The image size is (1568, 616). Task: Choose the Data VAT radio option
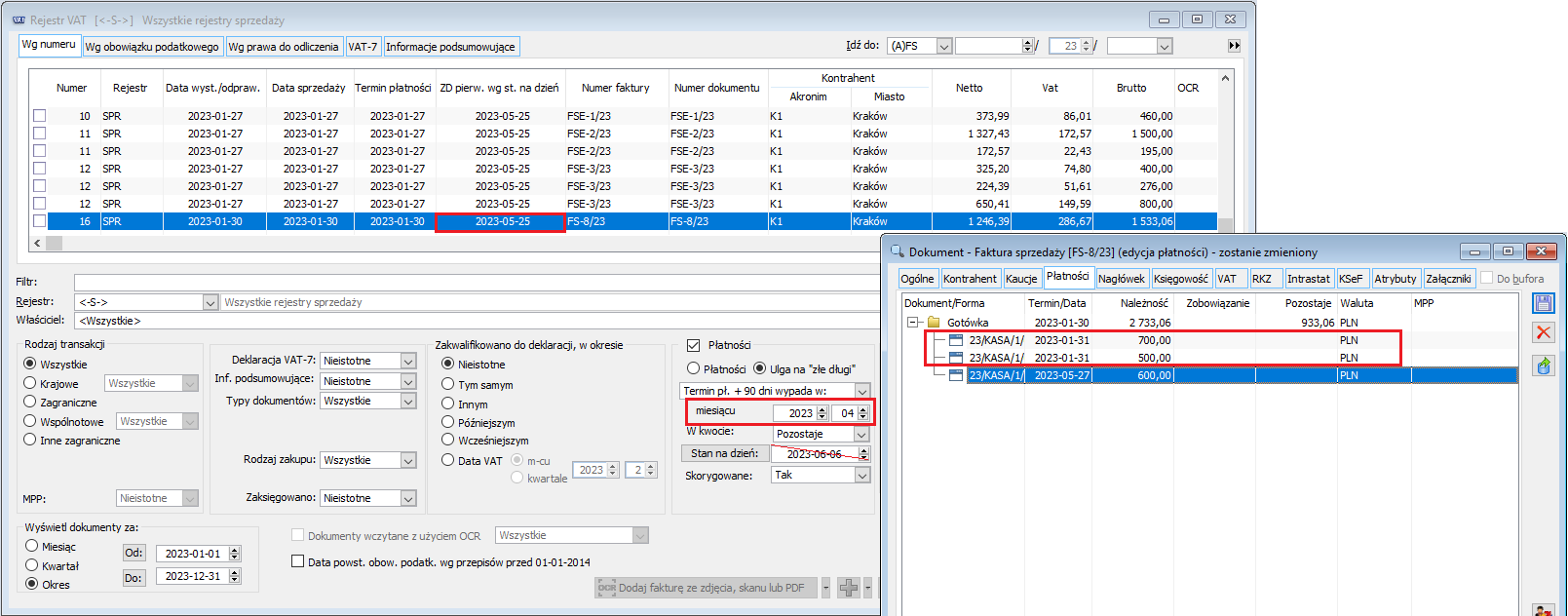(448, 460)
